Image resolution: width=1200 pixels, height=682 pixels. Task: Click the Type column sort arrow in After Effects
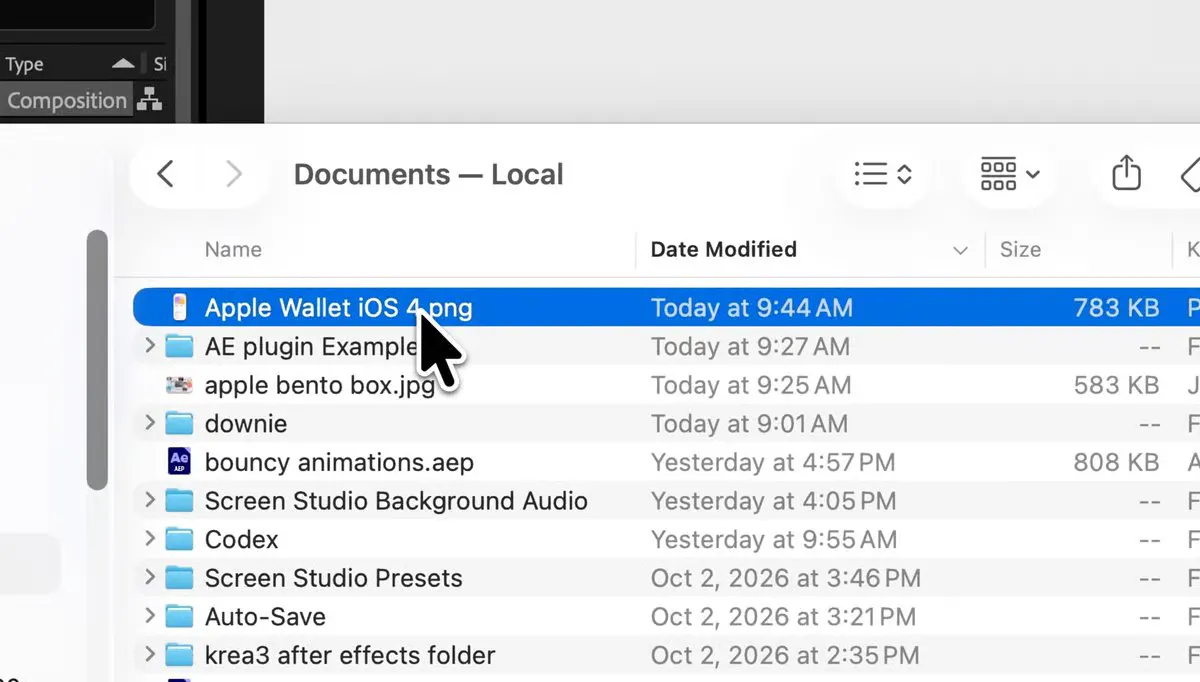click(x=122, y=64)
